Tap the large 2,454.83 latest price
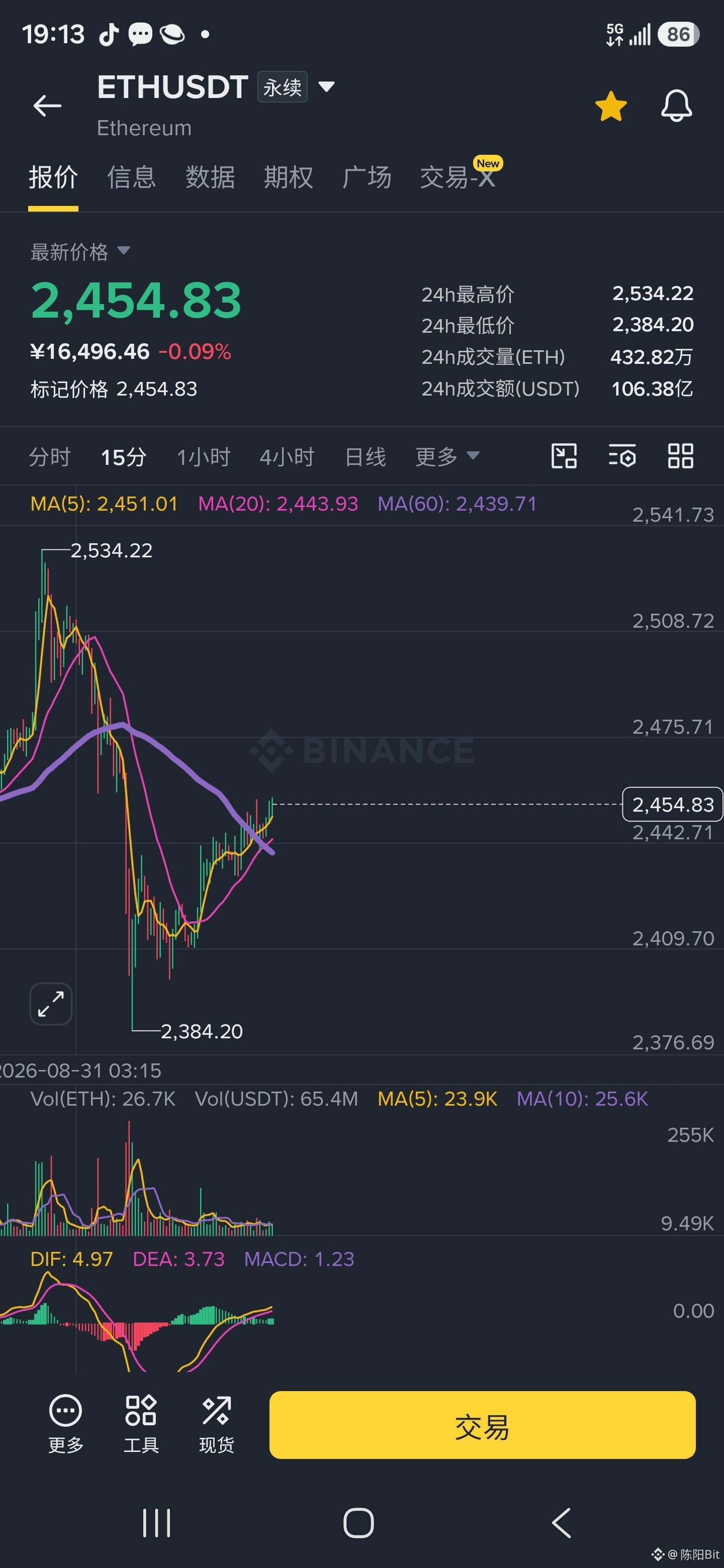Screen dimensions: 724x1568 [136, 300]
